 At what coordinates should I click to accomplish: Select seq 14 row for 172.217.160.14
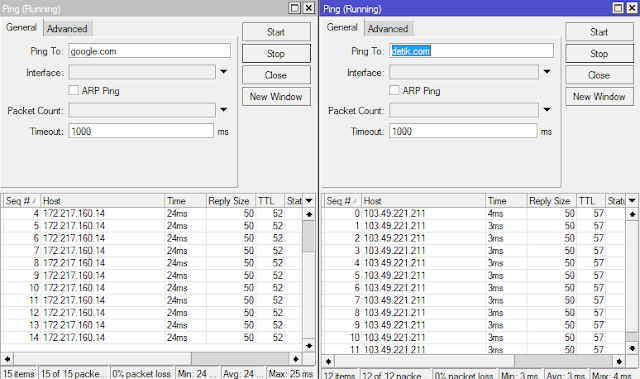(x=152, y=337)
